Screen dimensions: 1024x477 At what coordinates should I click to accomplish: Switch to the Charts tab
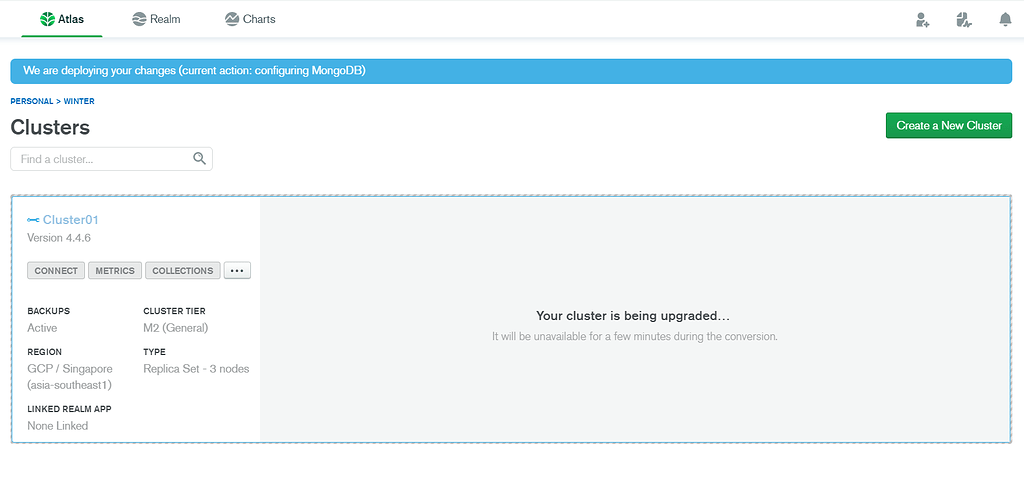click(x=250, y=19)
